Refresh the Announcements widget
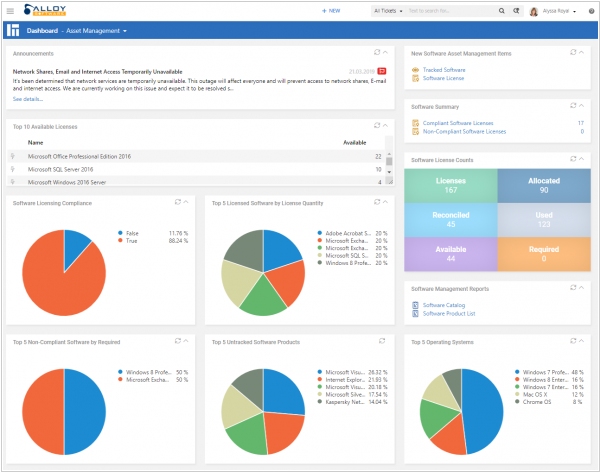This screenshot has height=472, width=600. pyautogui.click(x=375, y=51)
